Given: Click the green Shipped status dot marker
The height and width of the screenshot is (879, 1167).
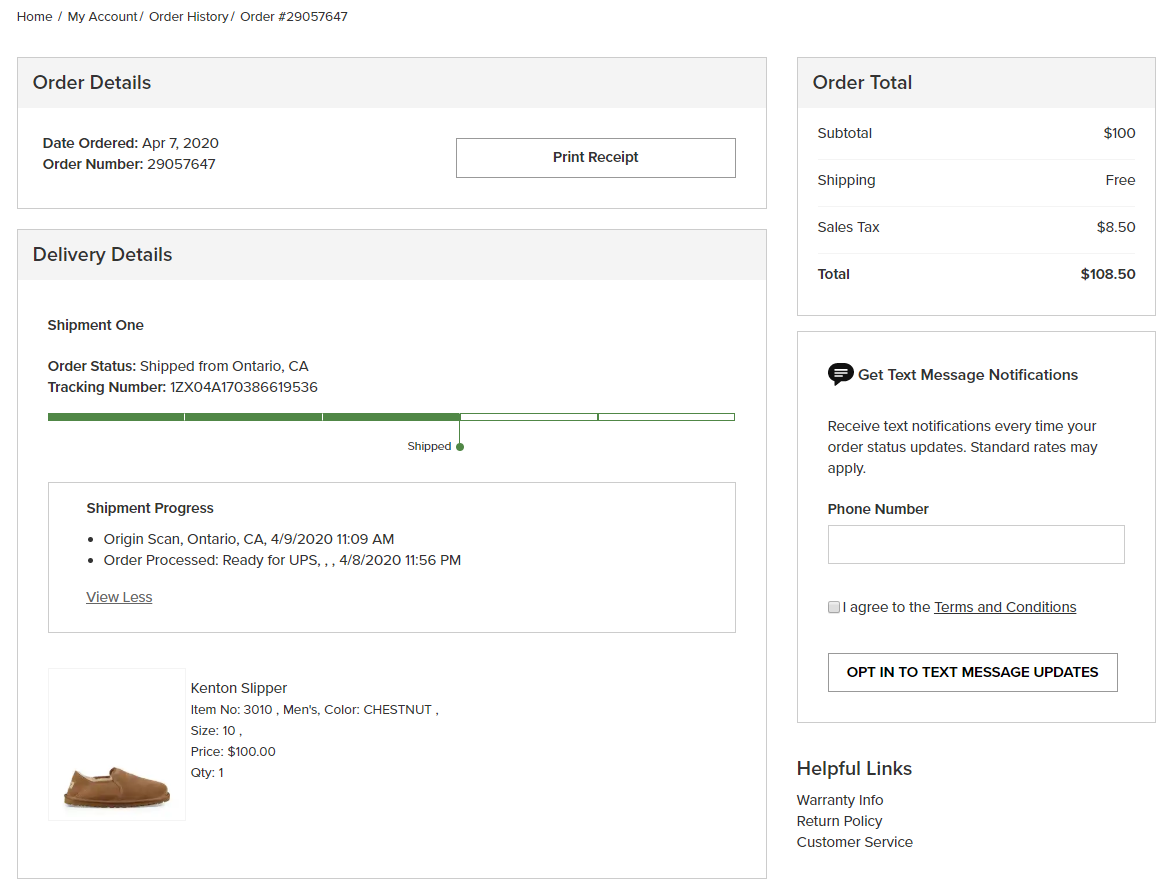Looking at the screenshot, I should click(x=460, y=447).
